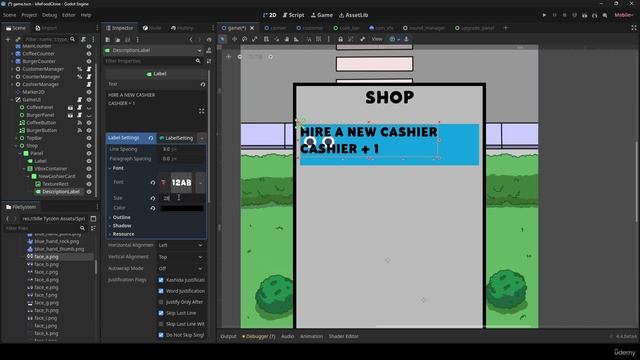Revert the font Color property
This screenshot has height=360, width=640.
tap(153, 208)
